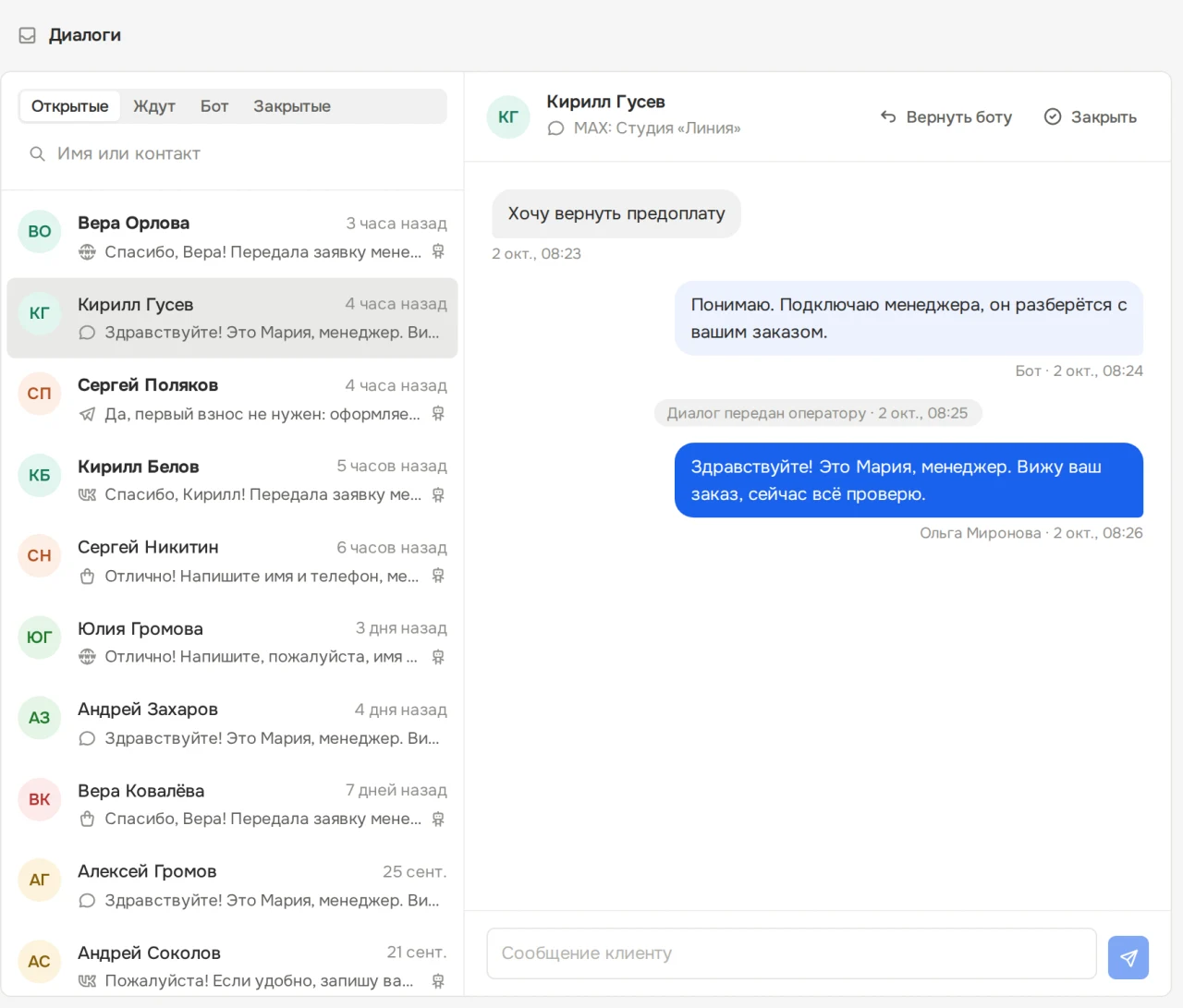Click the АЗ avatar of Андрей Захаров
The height and width of the screenshot is (1008, 1183).
point(40,718)
